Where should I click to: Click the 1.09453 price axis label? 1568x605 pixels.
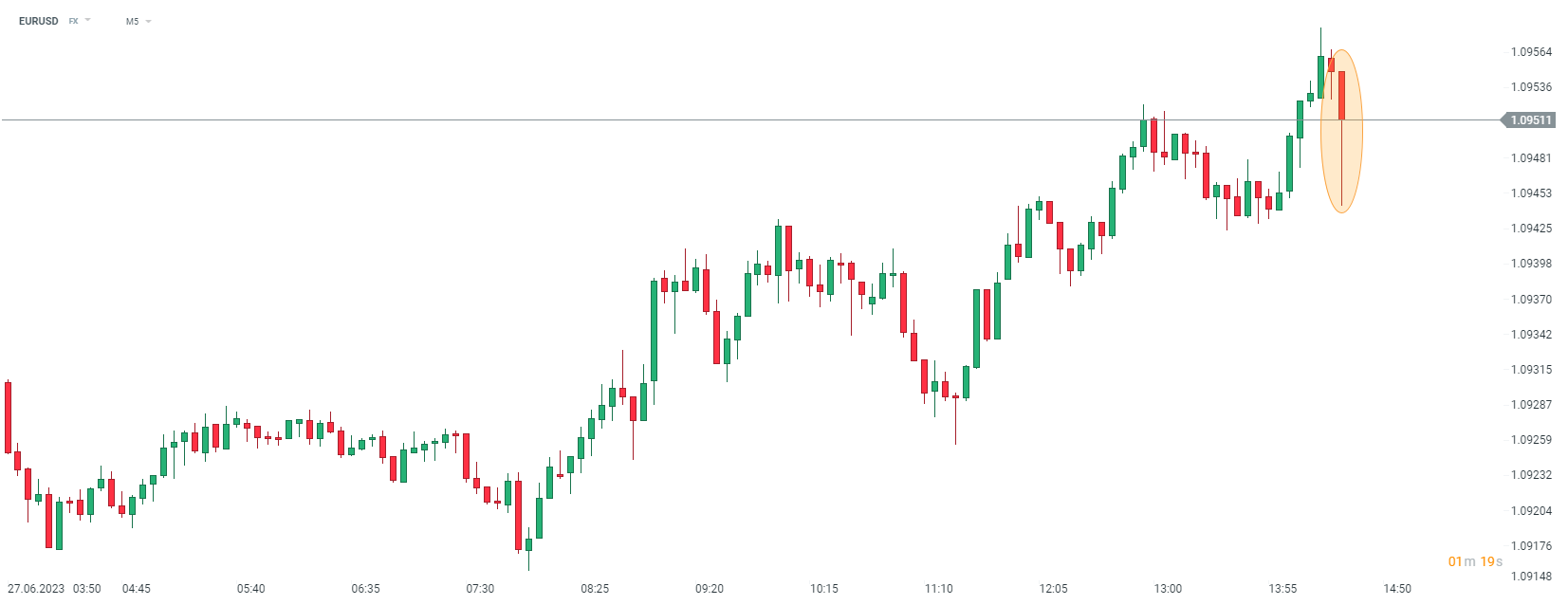click(x=1531, y=193)
